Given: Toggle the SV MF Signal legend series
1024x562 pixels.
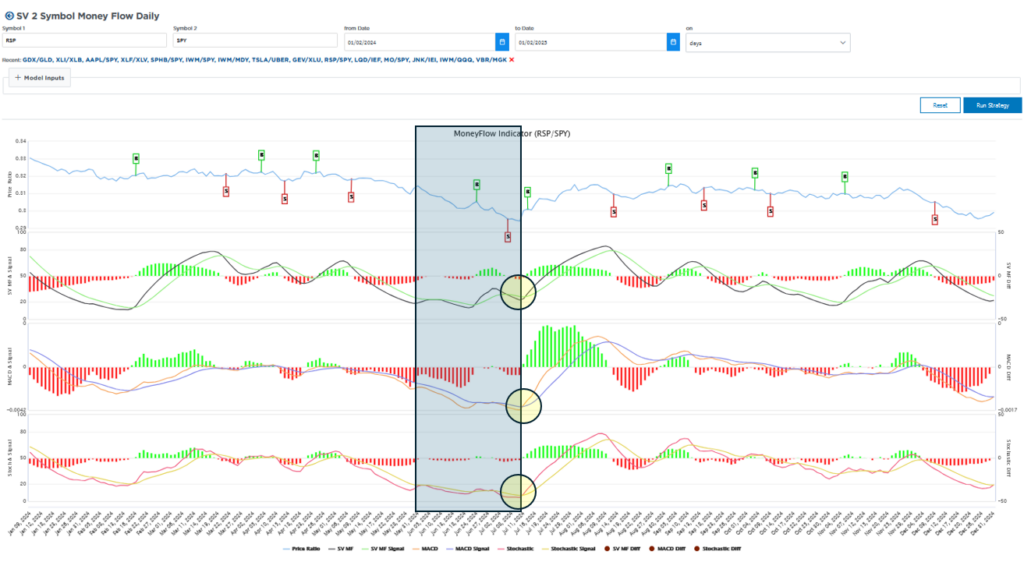Looking at the screenshot, I should (x=383, y=548).
